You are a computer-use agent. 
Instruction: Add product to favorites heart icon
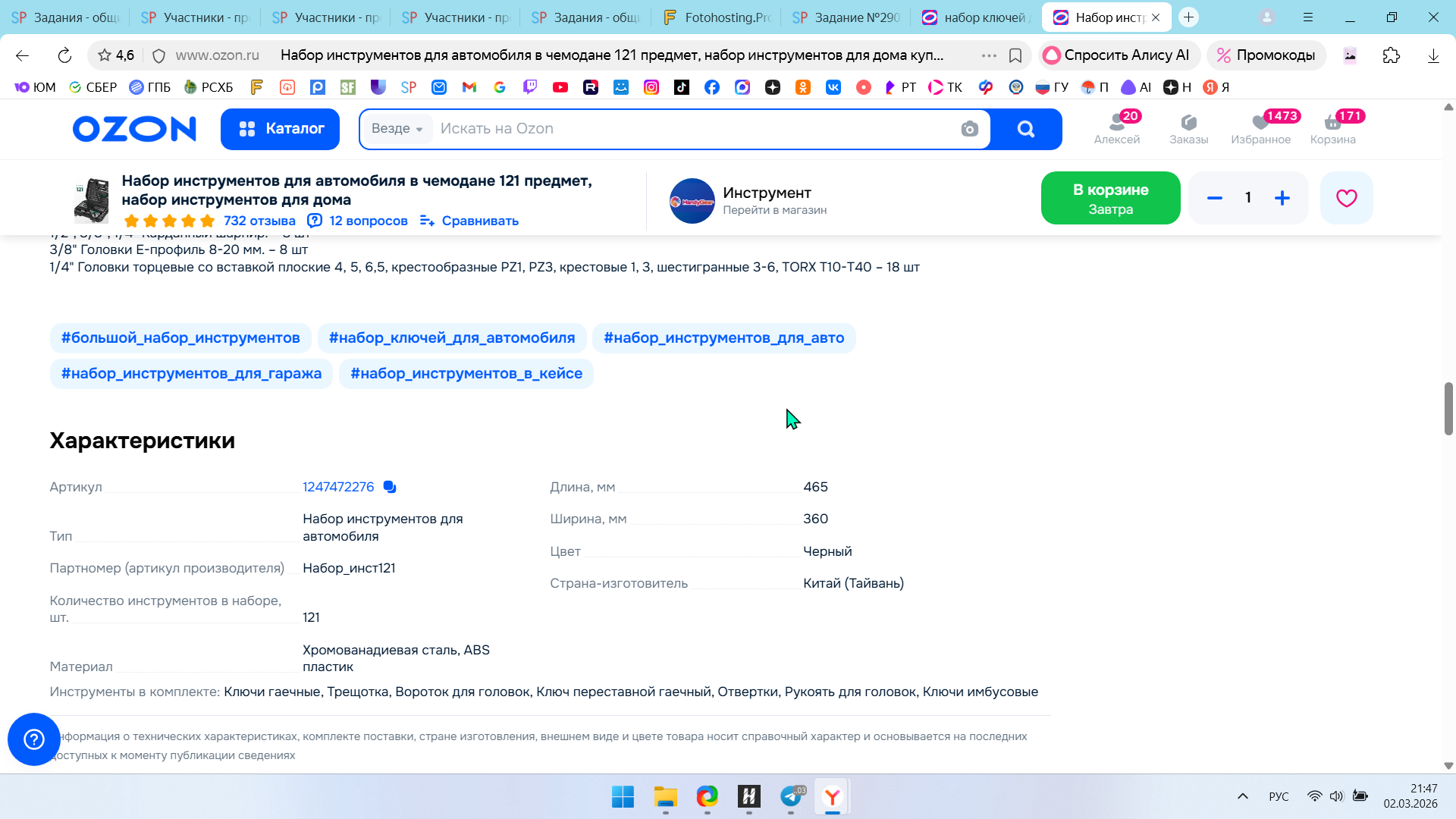pos(1346,198)
